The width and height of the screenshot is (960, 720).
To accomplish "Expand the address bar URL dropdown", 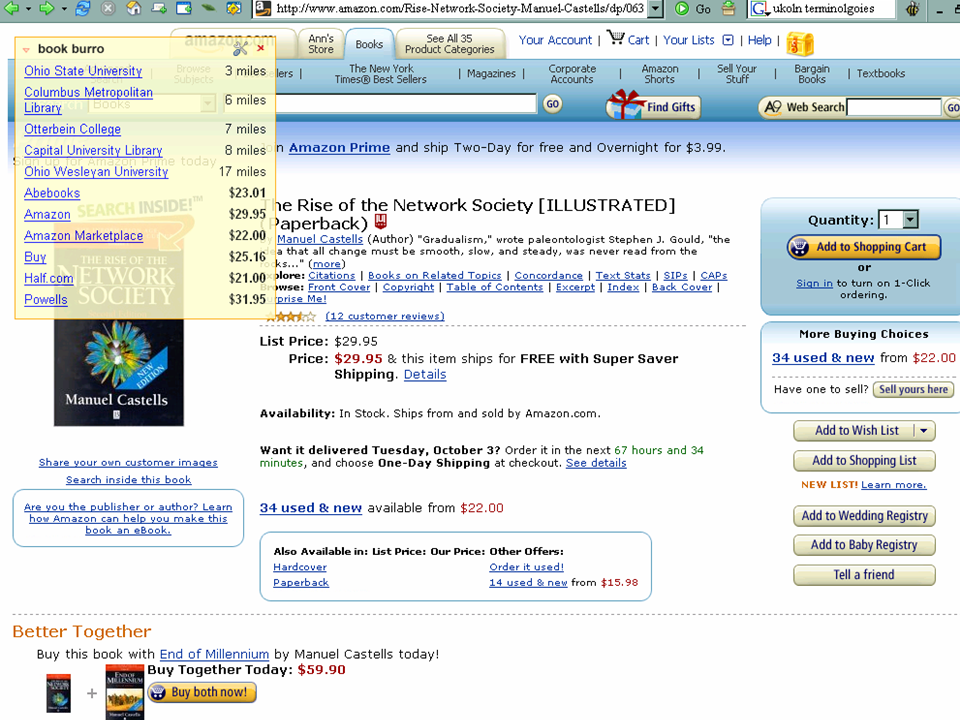I will pos(655,9).
